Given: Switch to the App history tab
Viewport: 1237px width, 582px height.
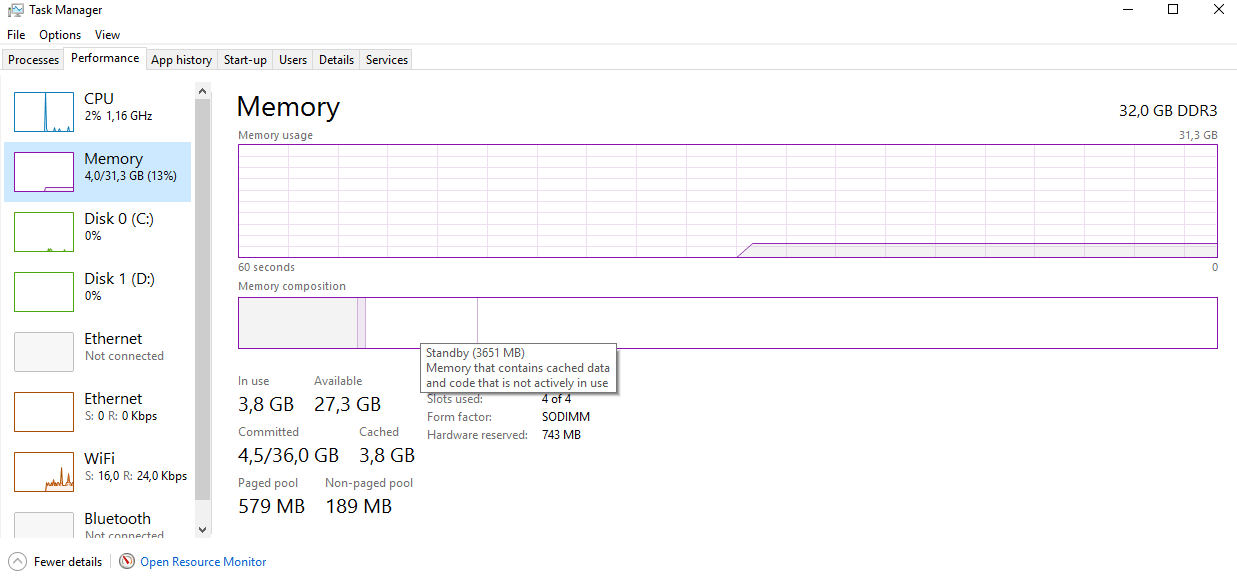Looking at the screenshot, I should pos(181,60).
